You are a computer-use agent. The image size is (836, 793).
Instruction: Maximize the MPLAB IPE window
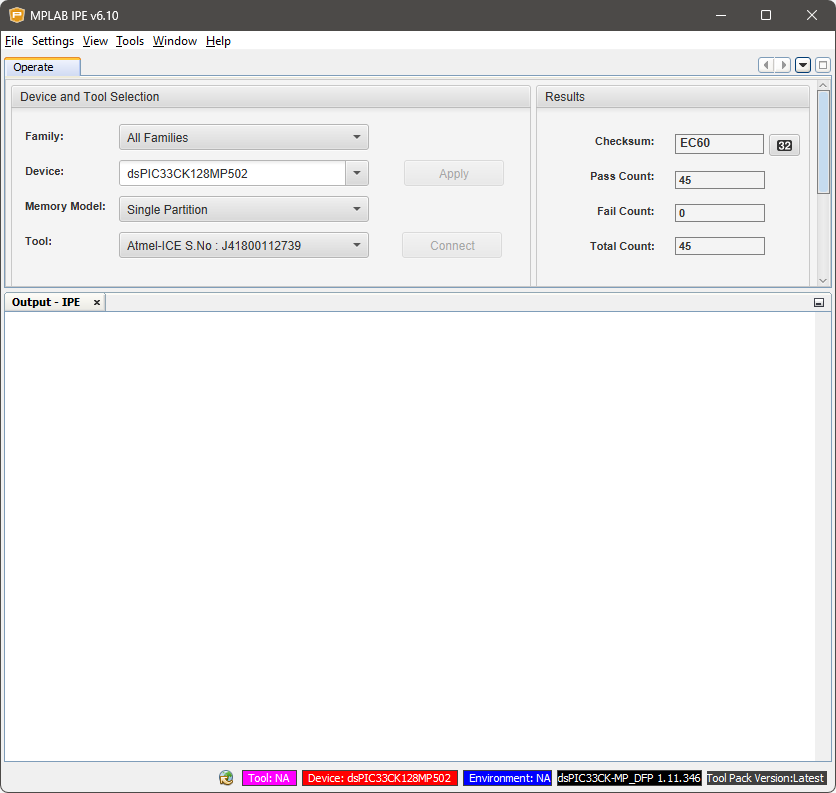pyautogui.click(x=766, y=15)
